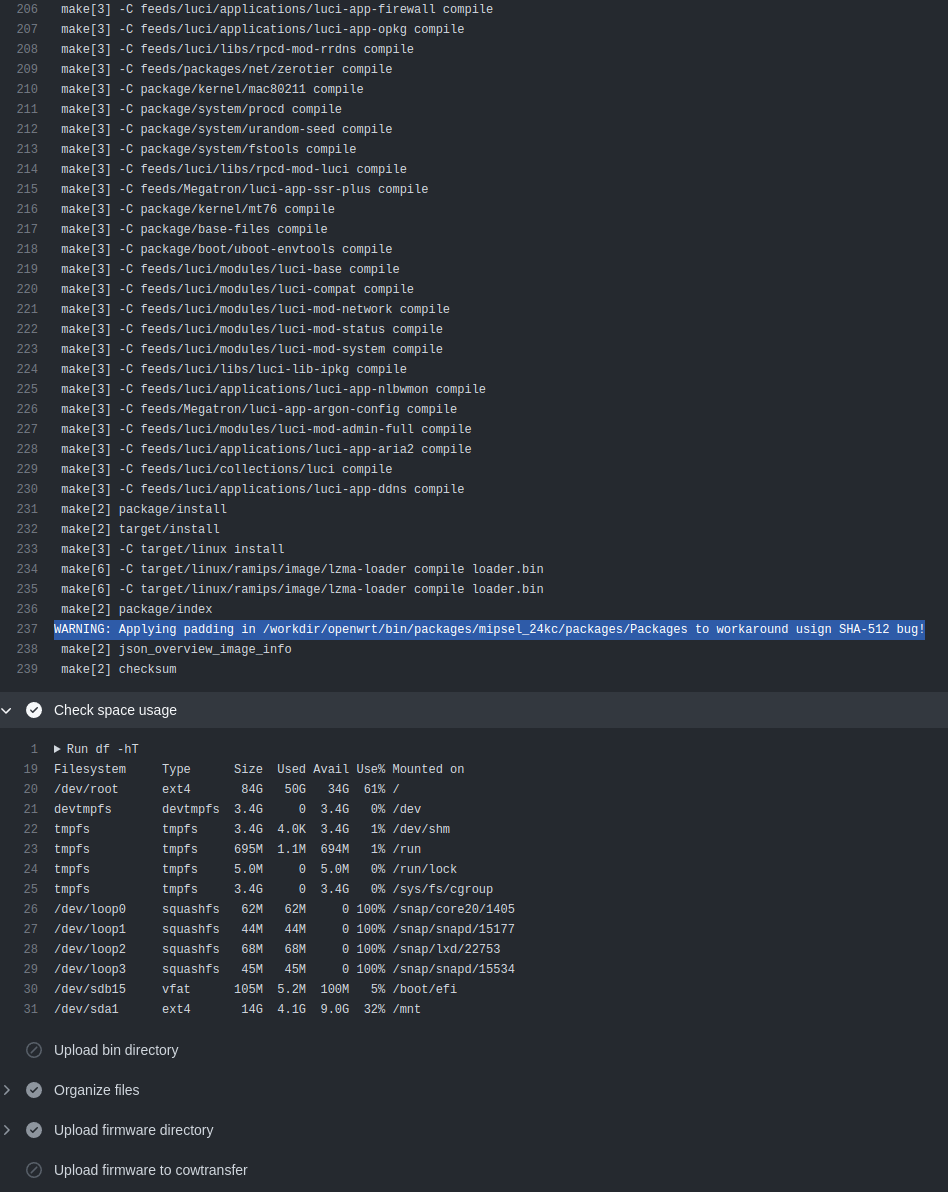Image resolution: width=948 pixels, height=1192 pixels.
Task: Click the df -hT command text
Action: pos(105,748)
